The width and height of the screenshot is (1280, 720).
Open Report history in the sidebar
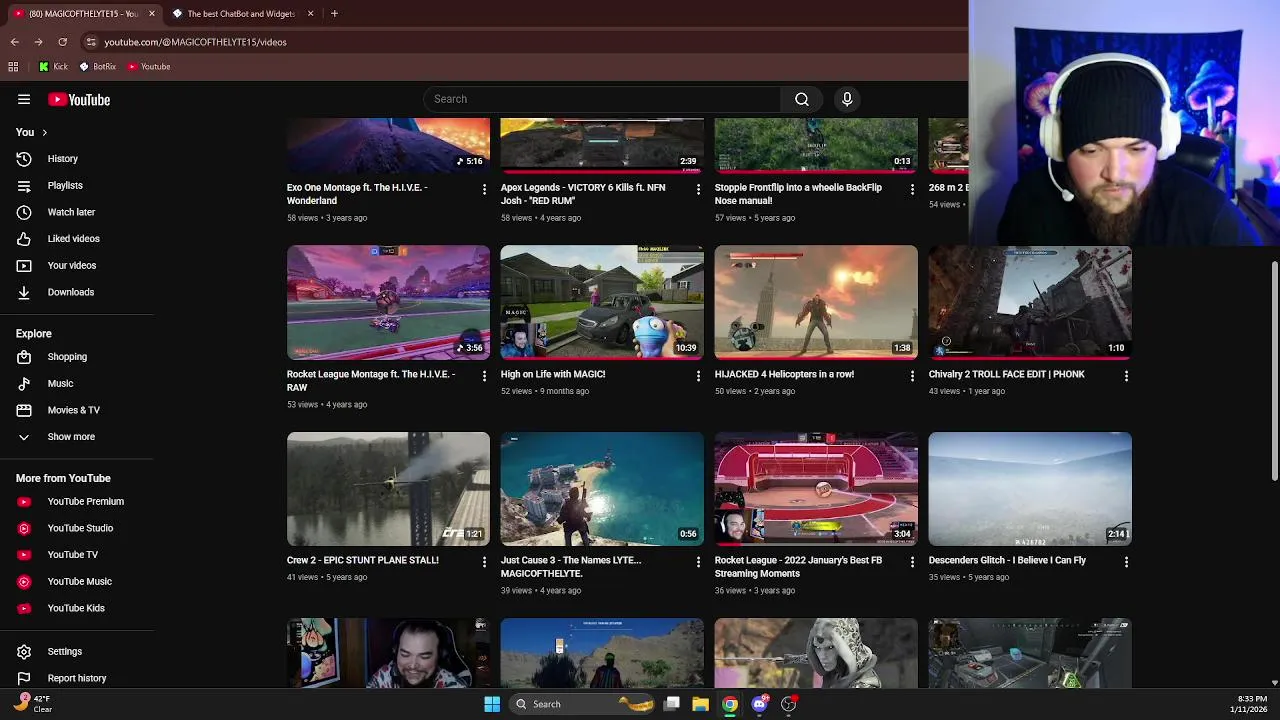pos(77,678)
